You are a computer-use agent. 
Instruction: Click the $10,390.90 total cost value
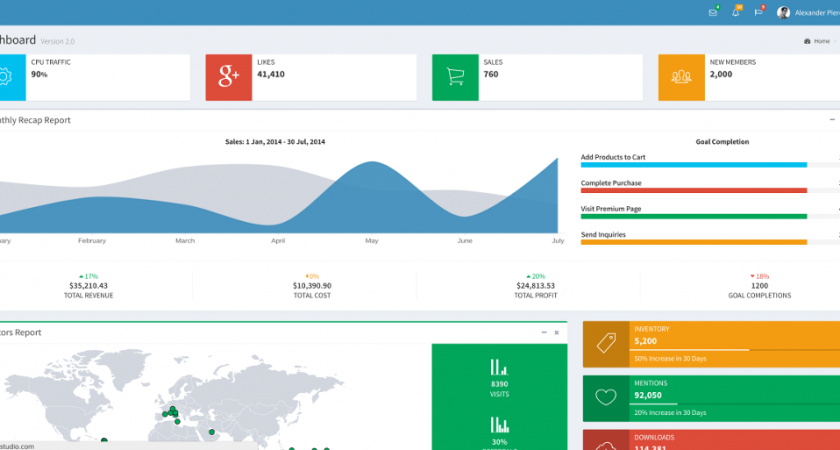click(312, 286)
